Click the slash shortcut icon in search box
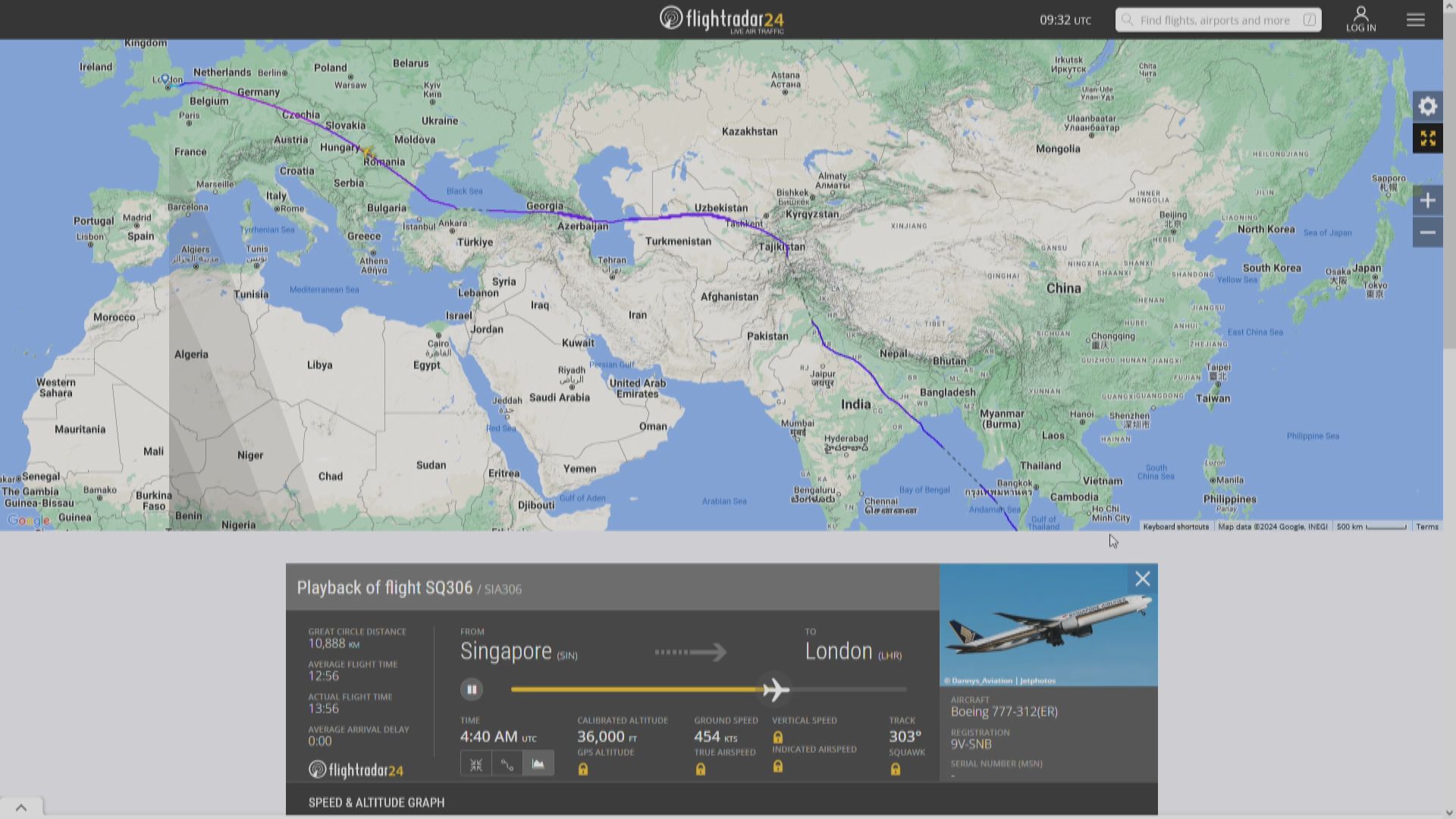This screenshot has height=819, width=1456. tap(1310, 20)
